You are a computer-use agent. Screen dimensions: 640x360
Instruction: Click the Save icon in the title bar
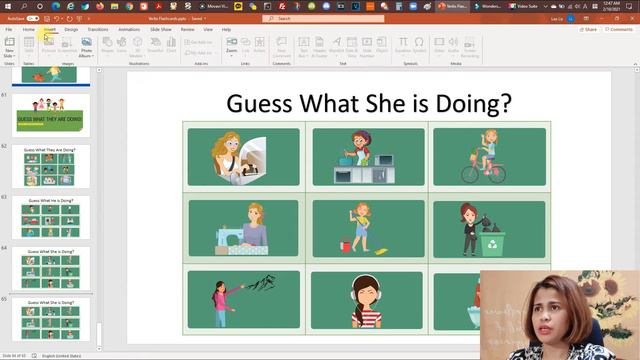pos(47,19)
